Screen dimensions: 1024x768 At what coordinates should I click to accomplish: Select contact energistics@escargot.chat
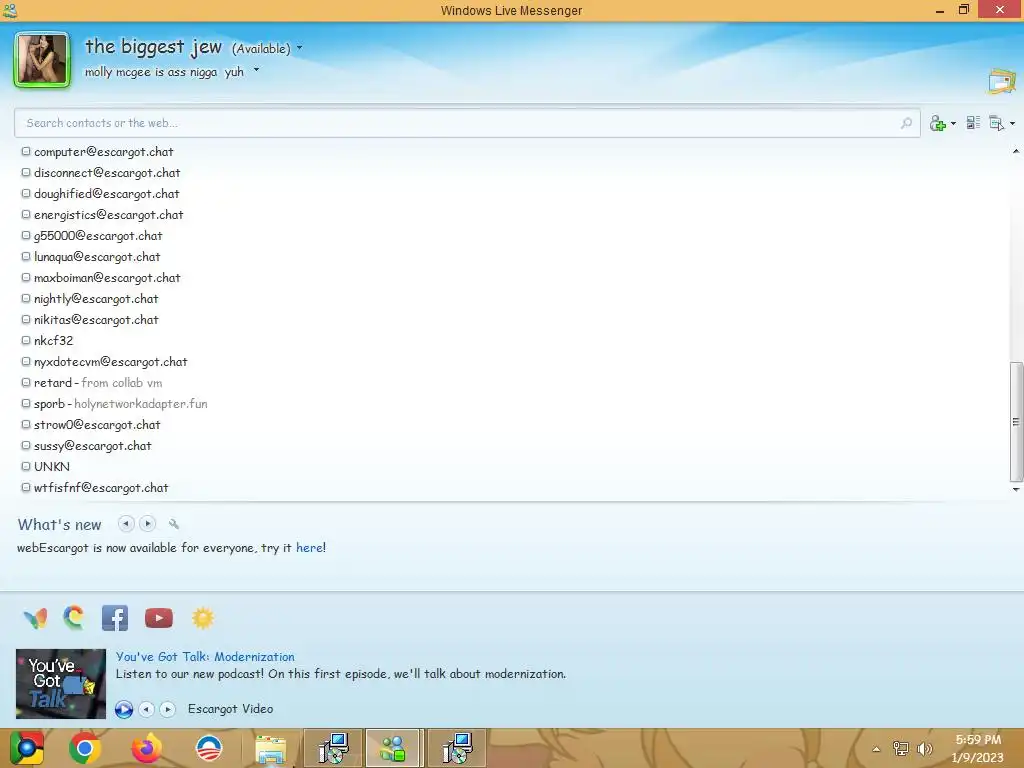point(108,215)
